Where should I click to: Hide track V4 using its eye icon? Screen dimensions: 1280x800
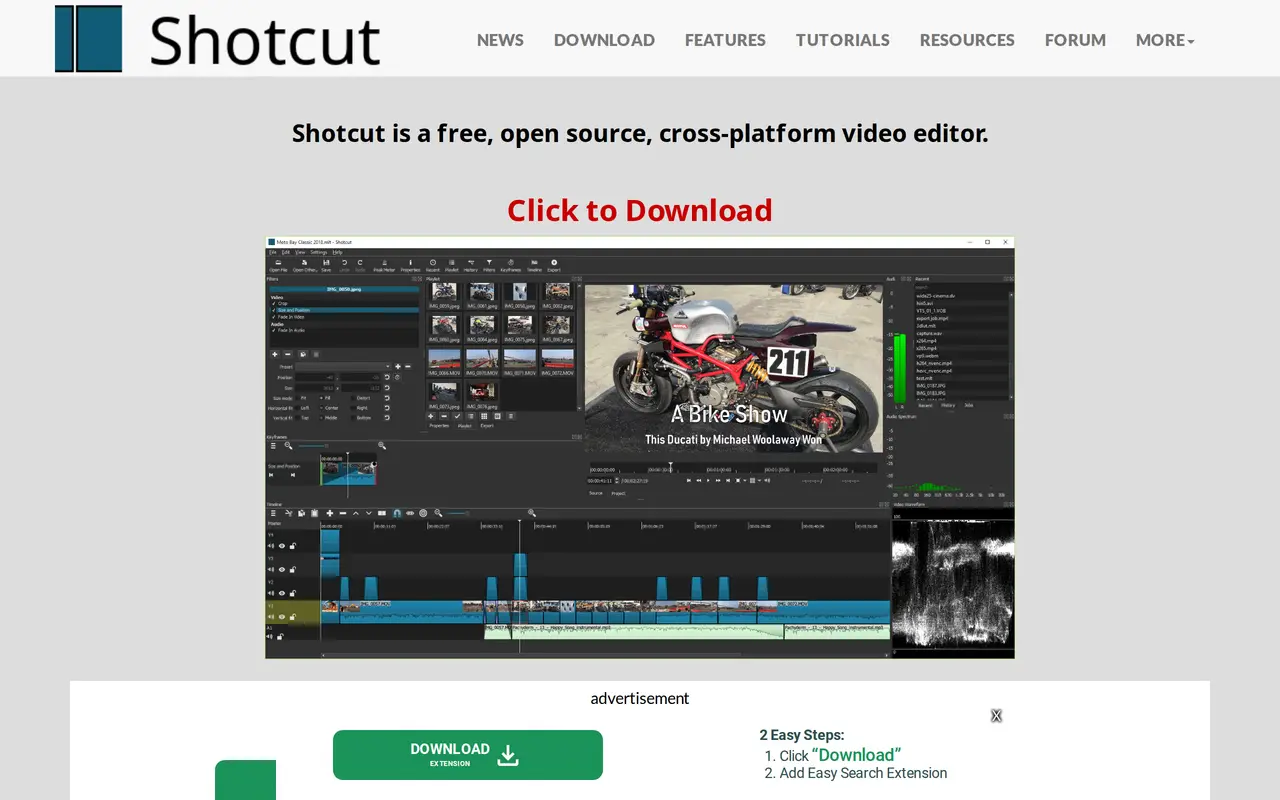coord(282,546)
